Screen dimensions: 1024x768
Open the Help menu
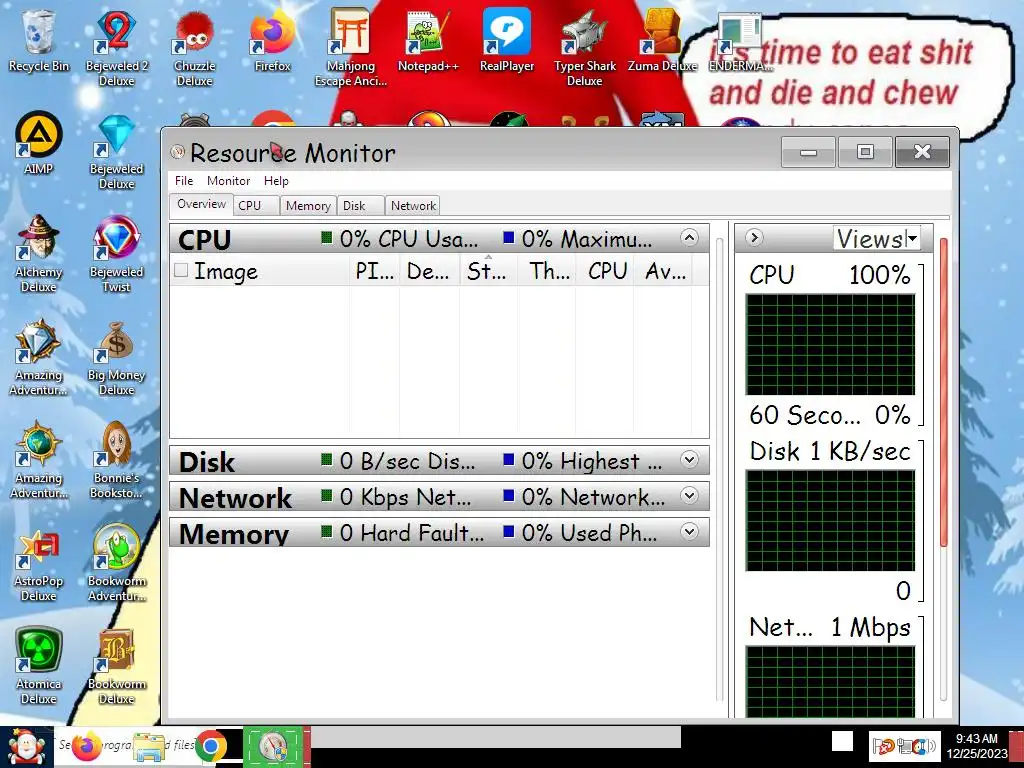276,181
